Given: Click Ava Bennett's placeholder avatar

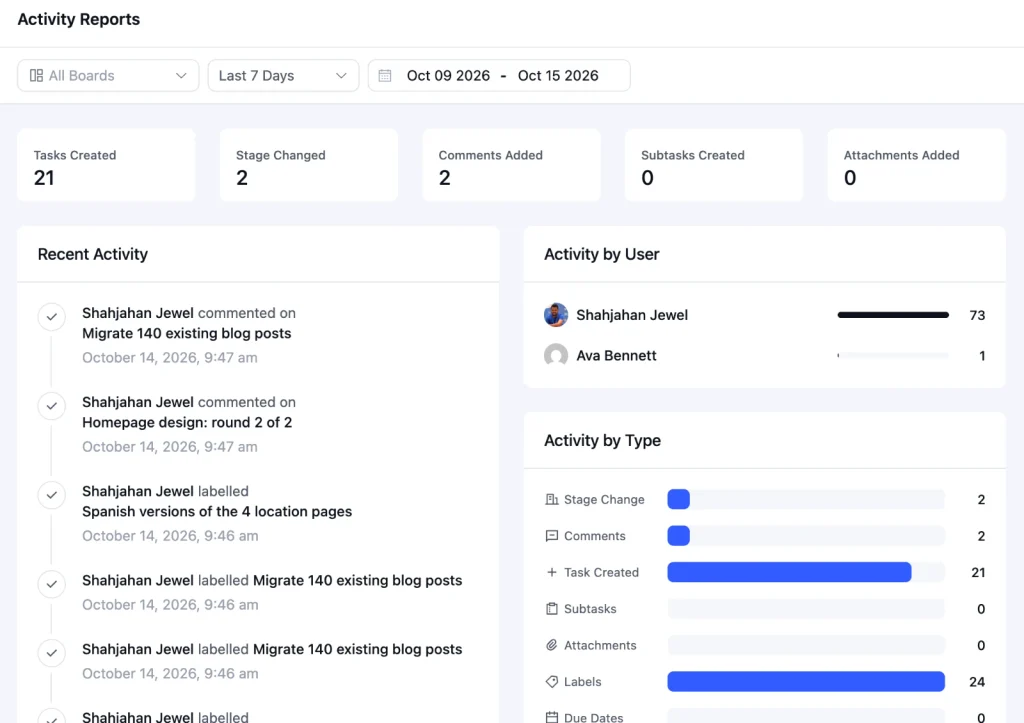Looking at the screenshot, I should coord(556,355).
